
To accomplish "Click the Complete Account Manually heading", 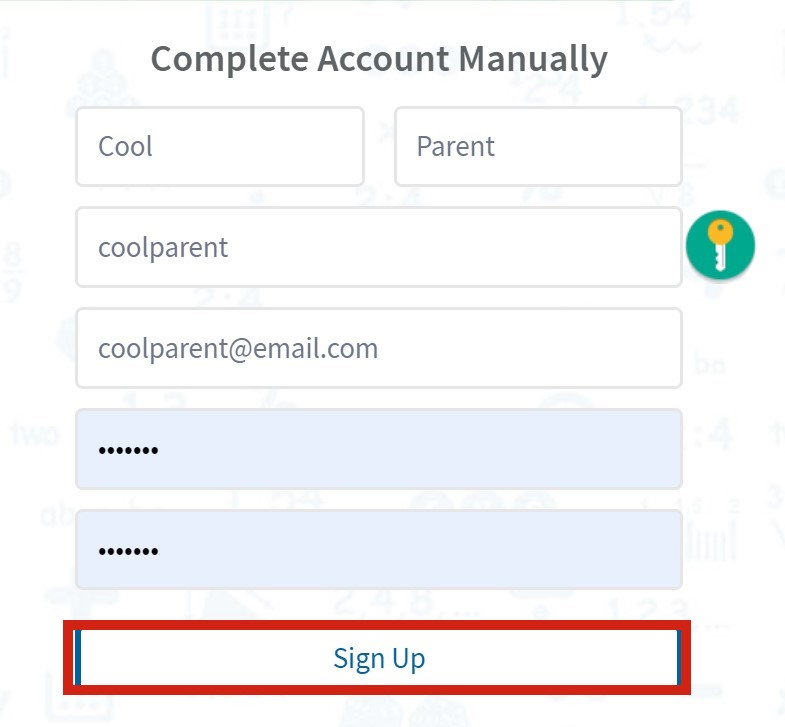I will click(379, 59).
